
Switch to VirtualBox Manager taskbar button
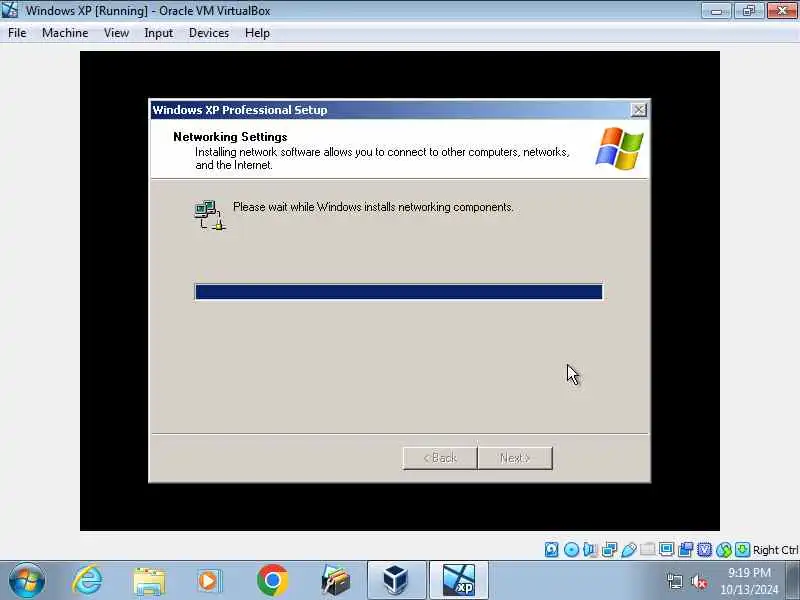coord(396,581)
